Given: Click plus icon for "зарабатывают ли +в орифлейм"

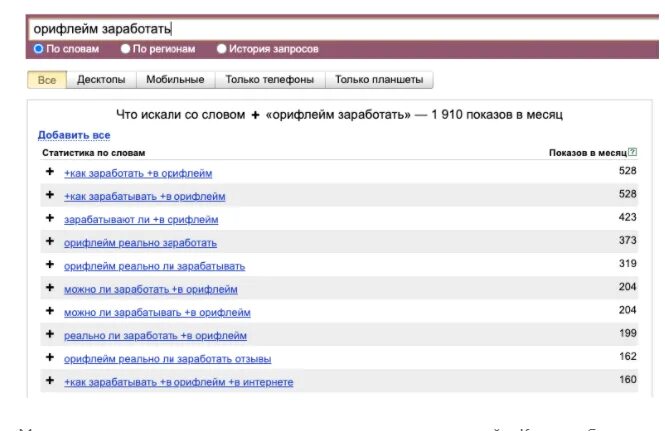Looking at the screenshot, I should 50,218.
